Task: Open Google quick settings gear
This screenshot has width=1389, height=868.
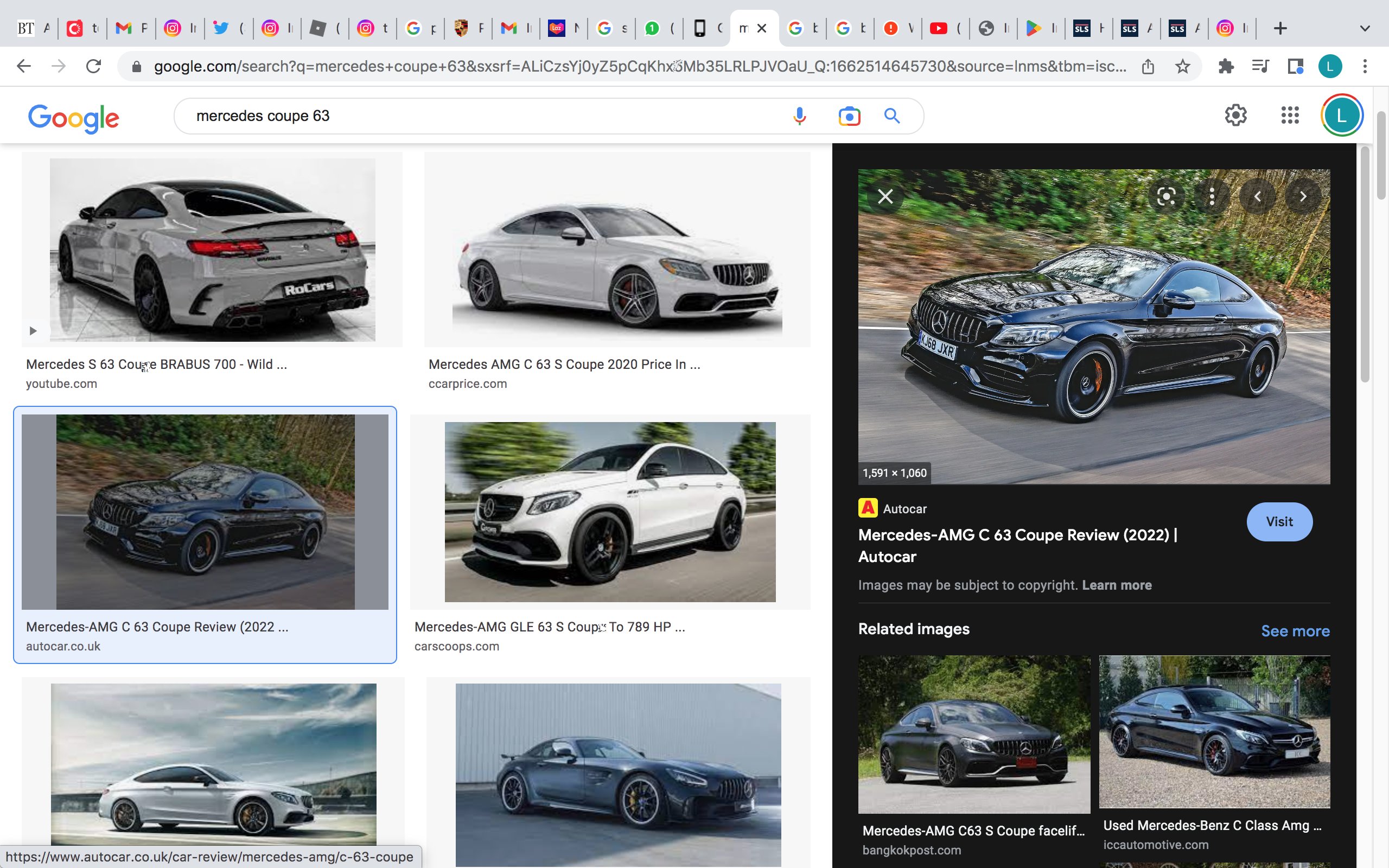Action: (1236, 116)
